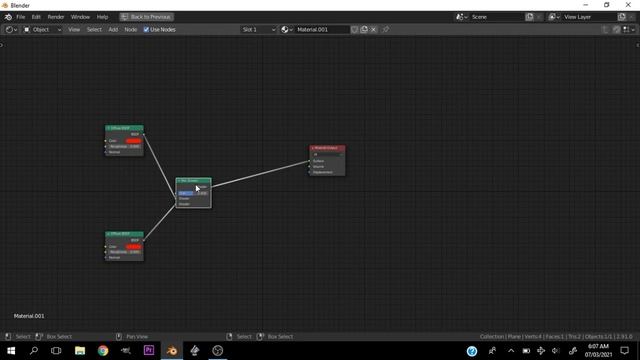The width and height of the screenshot is (640, 360).
Task: Toggle the Use Nodes checkbox
Action: [x=146, y=30]
